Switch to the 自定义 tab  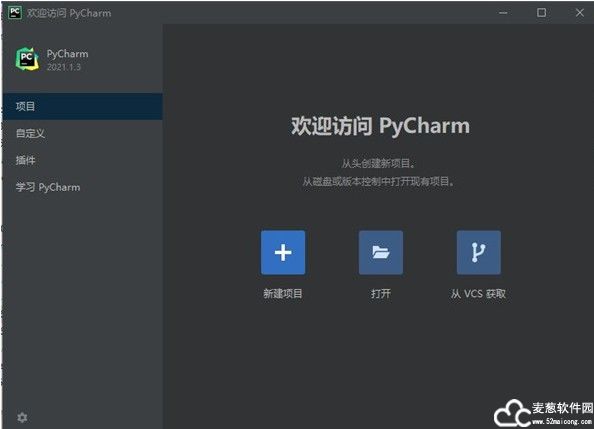pos(83,133)
